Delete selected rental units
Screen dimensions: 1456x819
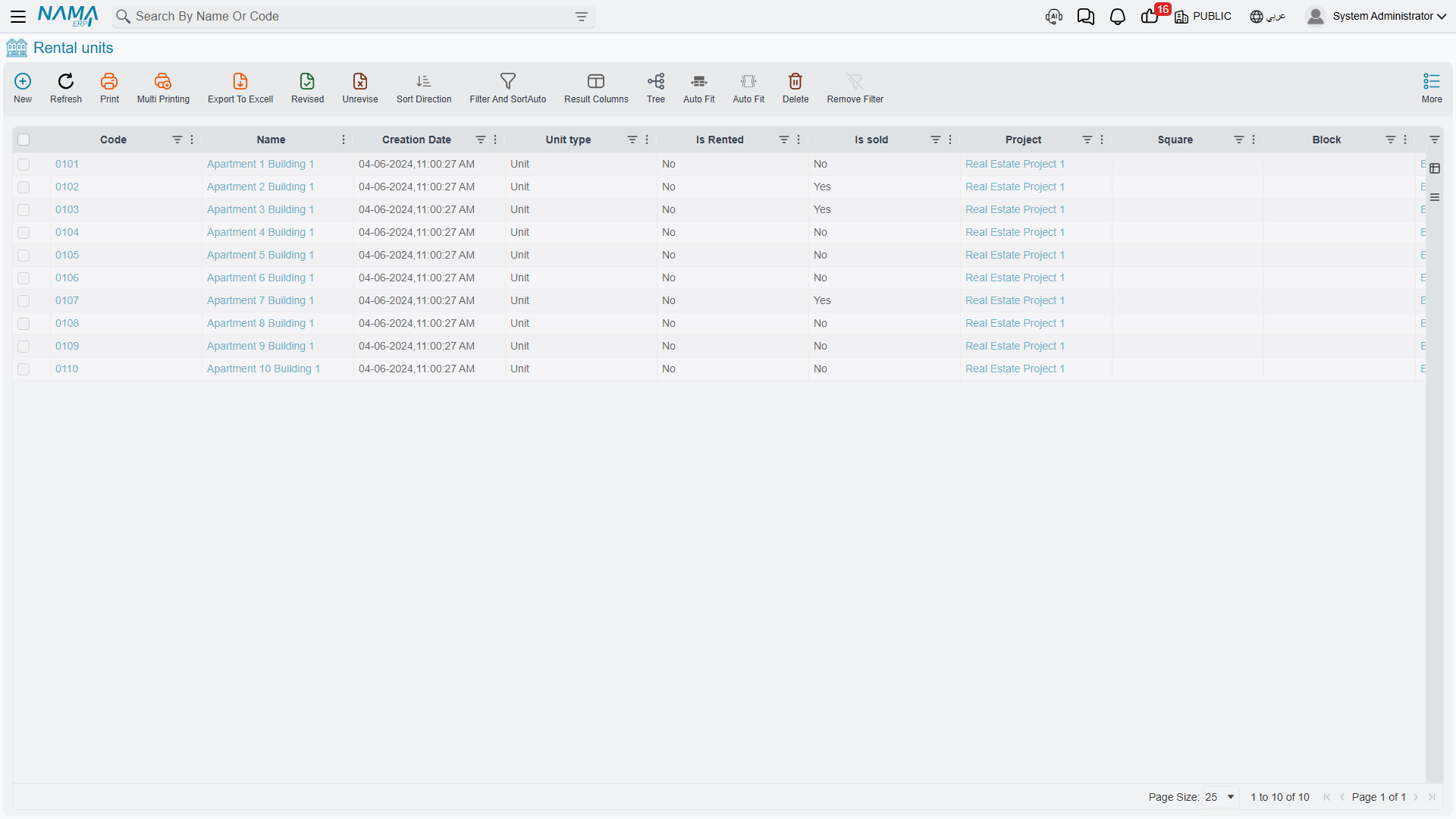pyautogui.click(x=795, y=81)
